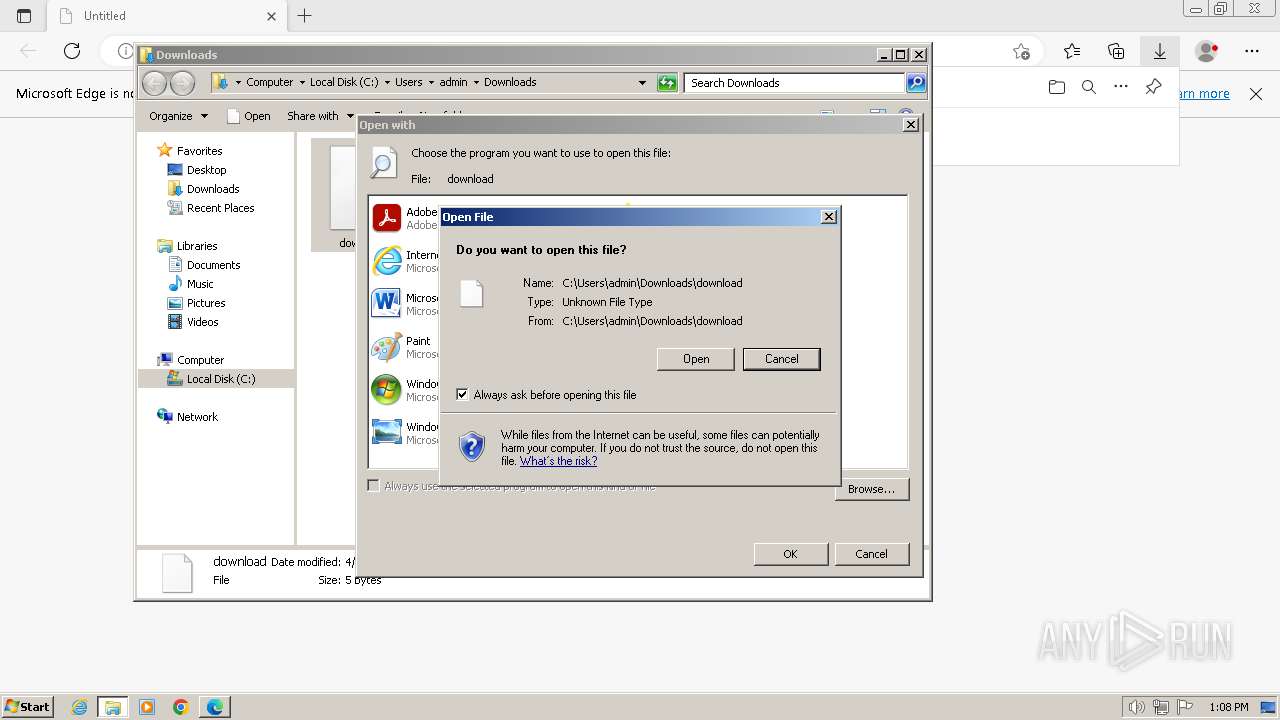Toggle Always use the selected program checkbox

click(373, 486)
